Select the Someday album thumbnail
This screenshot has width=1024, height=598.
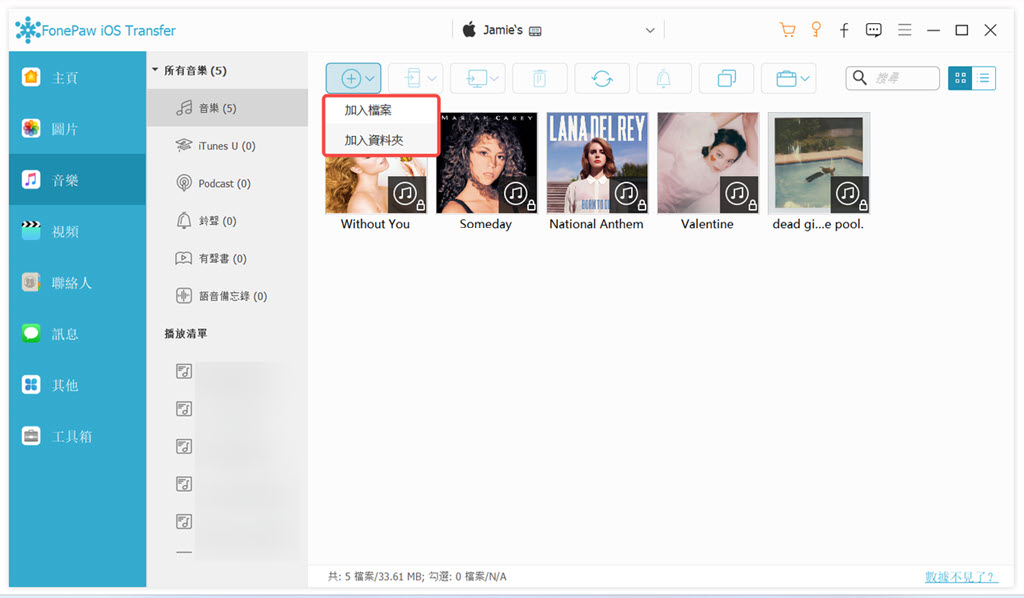pos(486,163)
